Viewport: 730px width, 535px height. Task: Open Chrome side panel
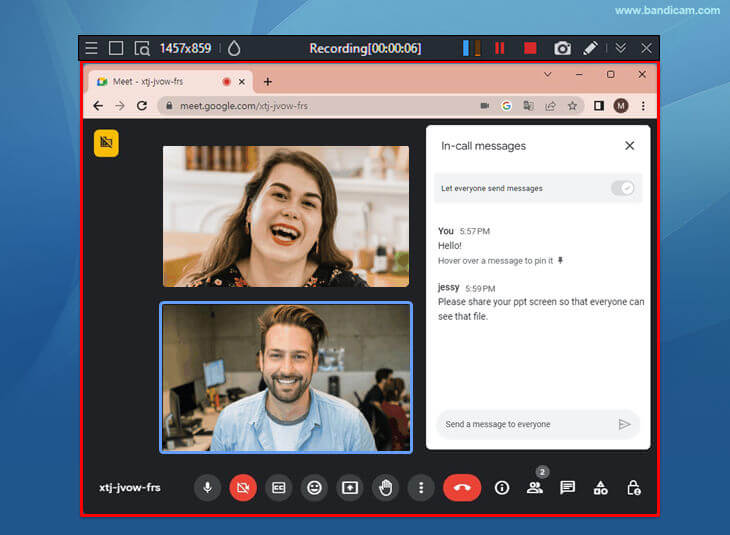click(x=599, y=106)
